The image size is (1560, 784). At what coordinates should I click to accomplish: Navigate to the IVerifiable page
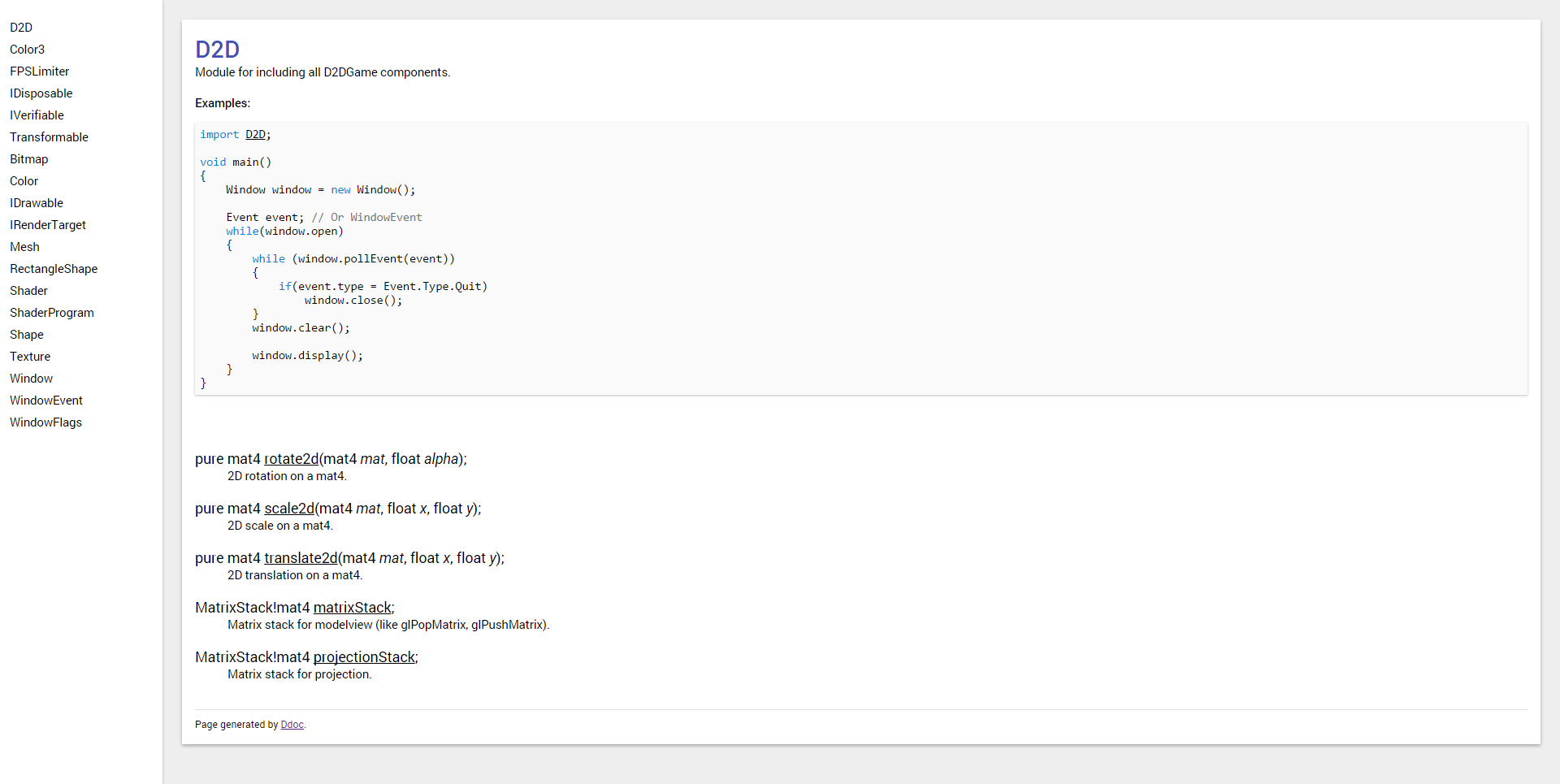[37, 115]
